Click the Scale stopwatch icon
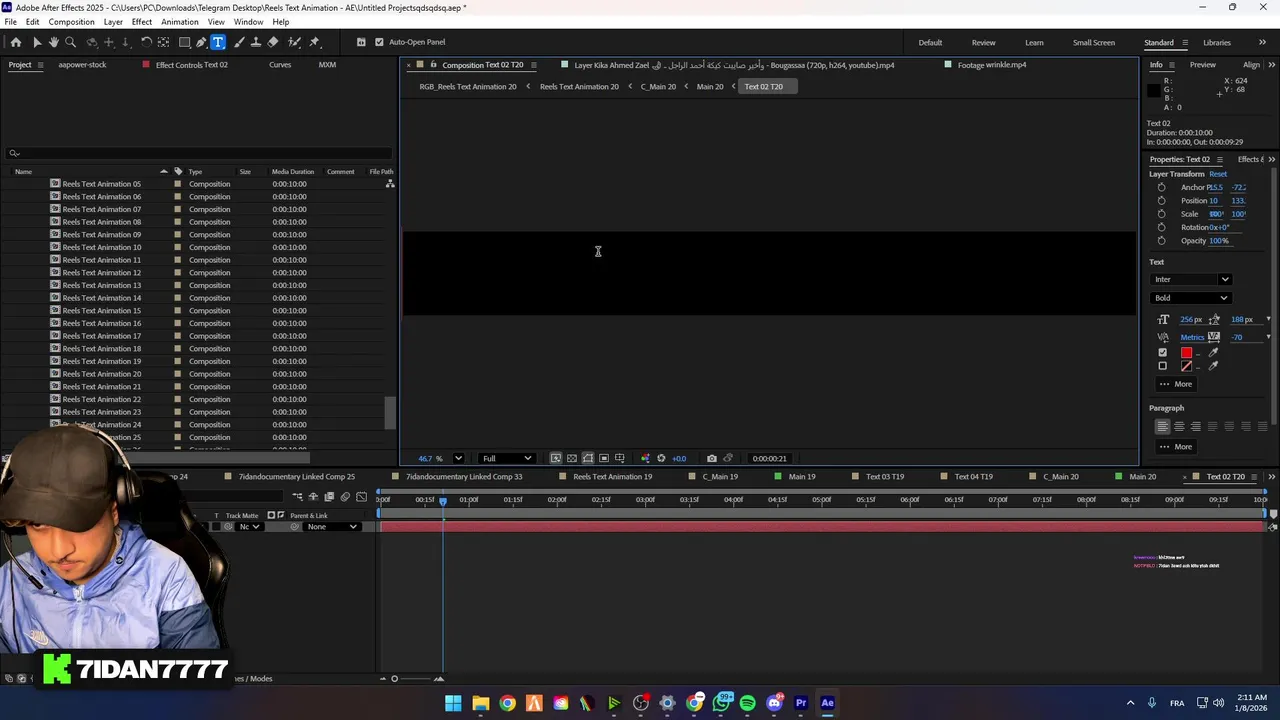Image resolution: width=1280 pixels, height=720 pixels. pos(1161,214)
